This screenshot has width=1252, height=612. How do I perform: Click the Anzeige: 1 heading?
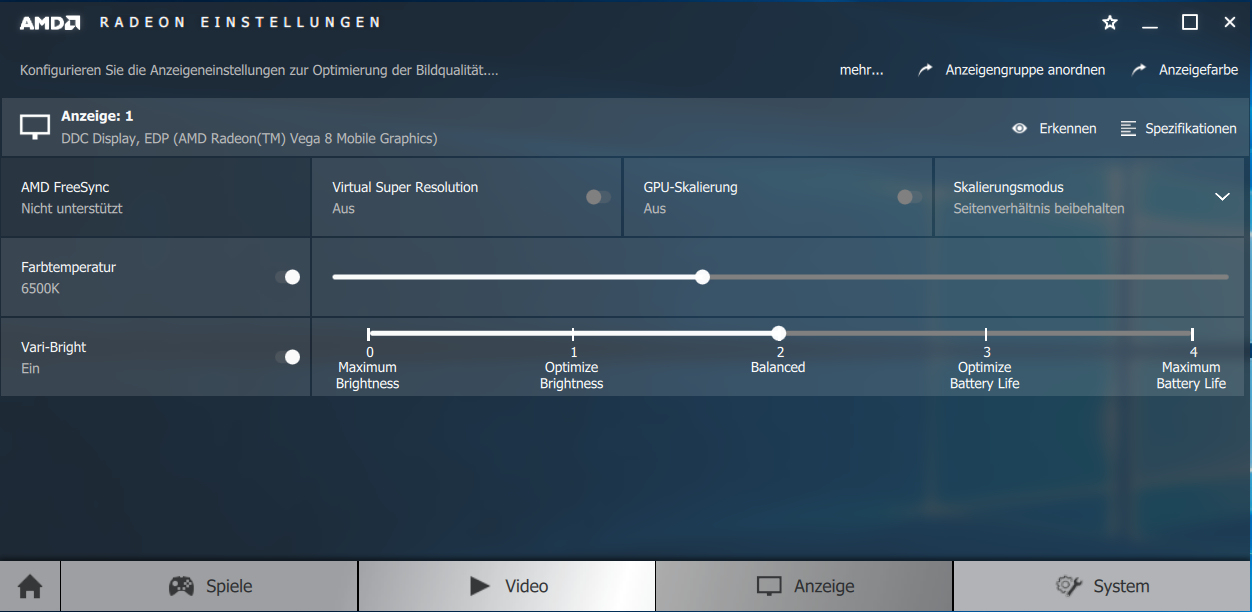tap(97, 116)
